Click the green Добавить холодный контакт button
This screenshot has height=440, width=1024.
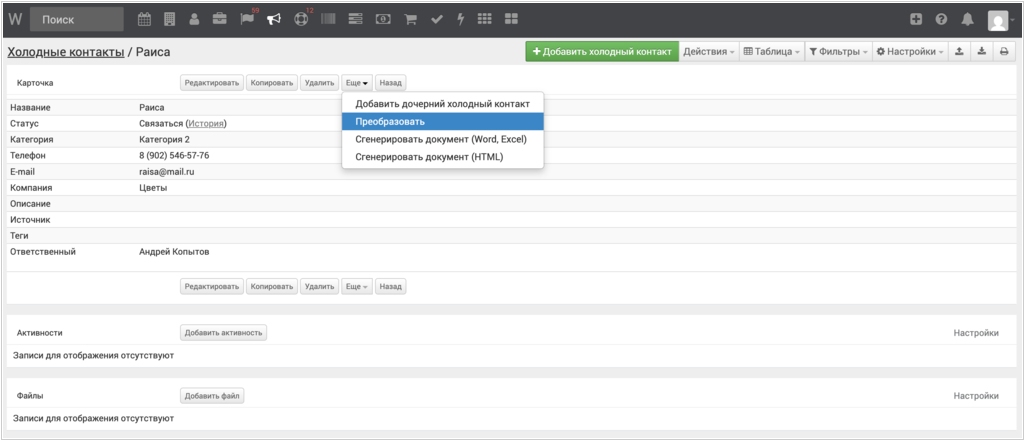coord(601,51)
